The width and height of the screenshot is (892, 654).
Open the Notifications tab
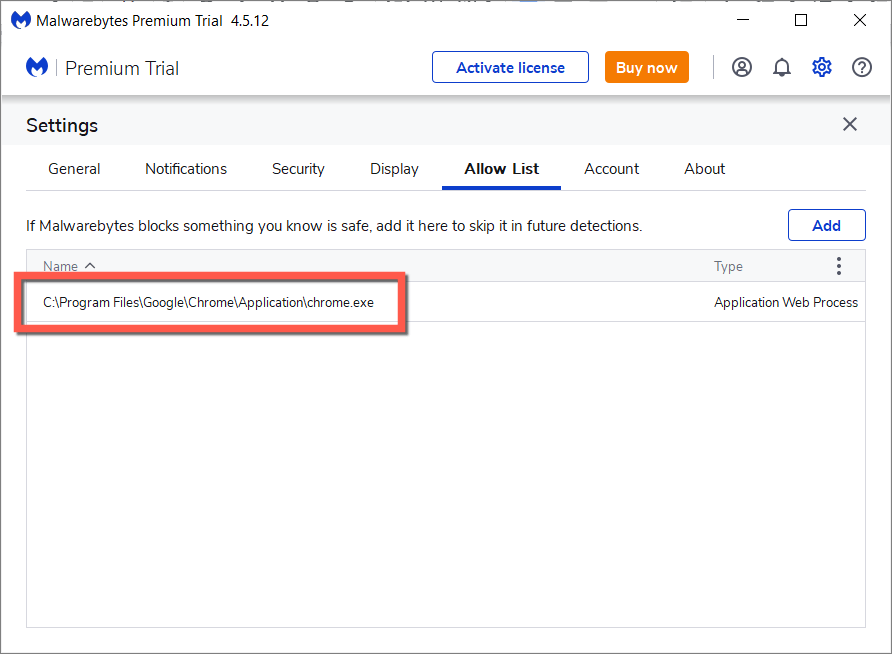tap(186, 169)
